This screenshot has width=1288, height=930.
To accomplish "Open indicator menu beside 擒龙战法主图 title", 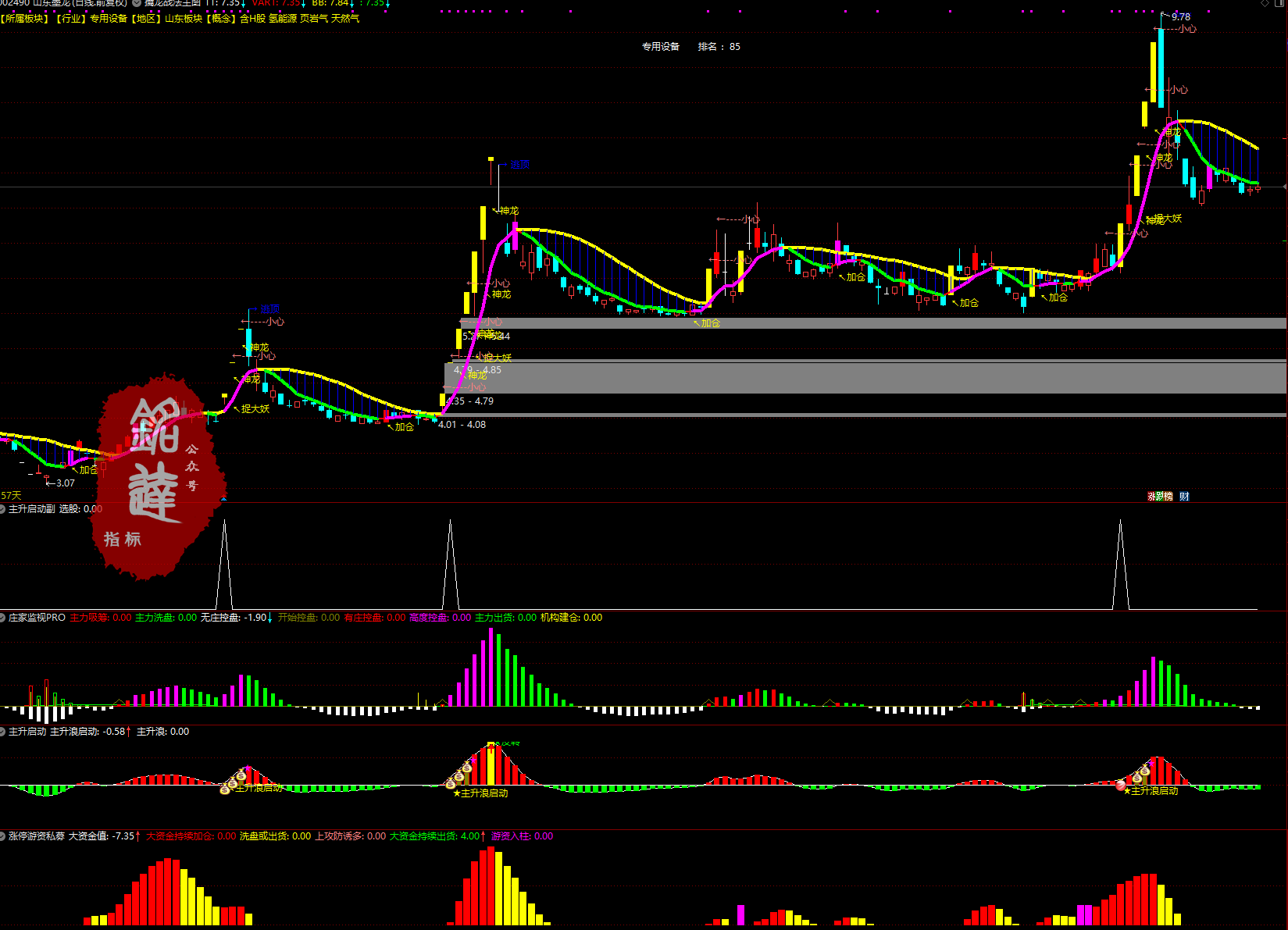I will coord(137,3).
